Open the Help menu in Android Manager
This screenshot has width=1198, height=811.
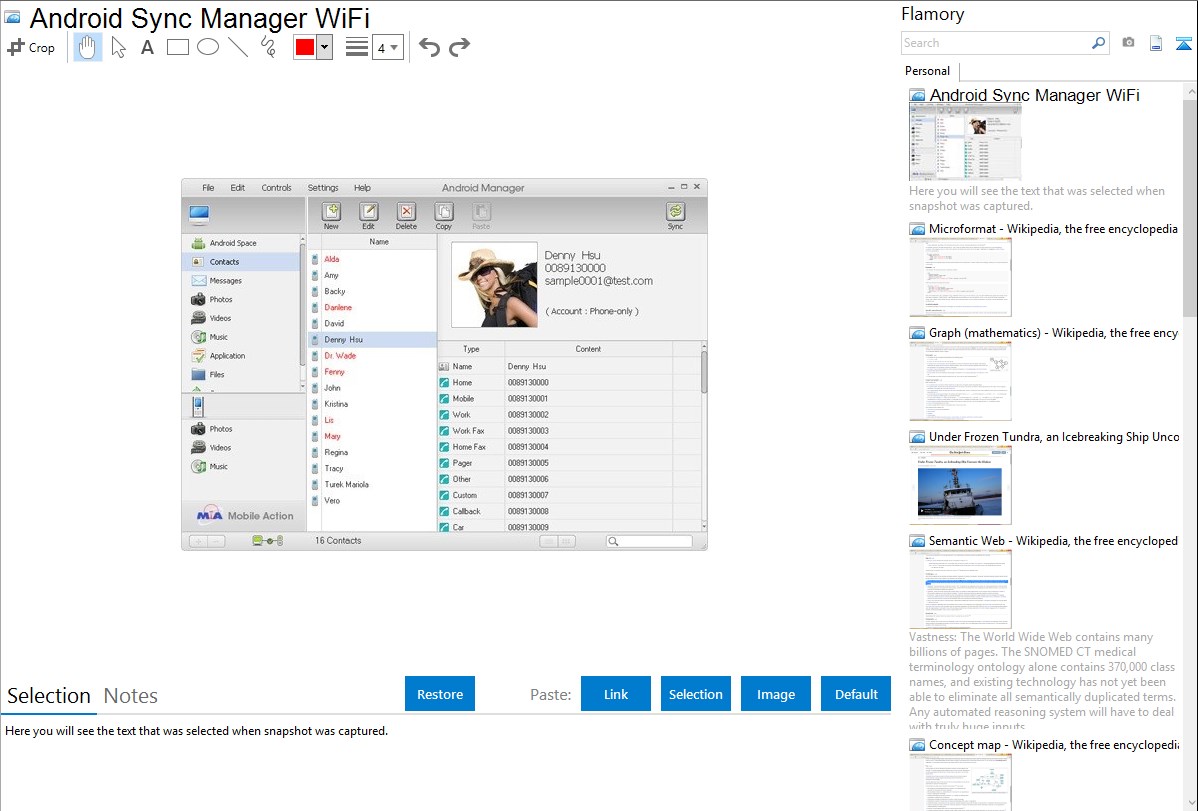362,188
